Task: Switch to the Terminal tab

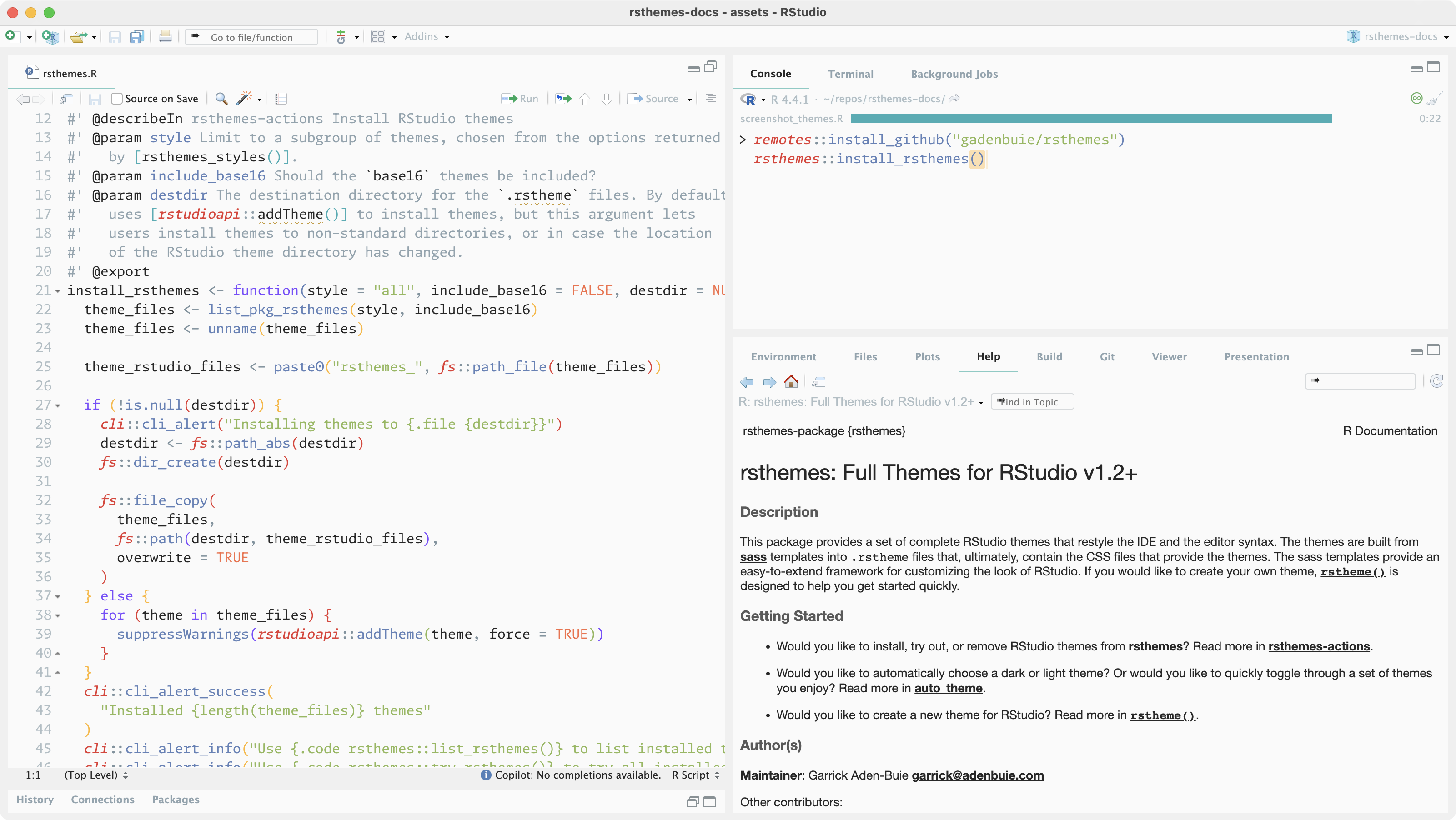Action: point(850,74)
